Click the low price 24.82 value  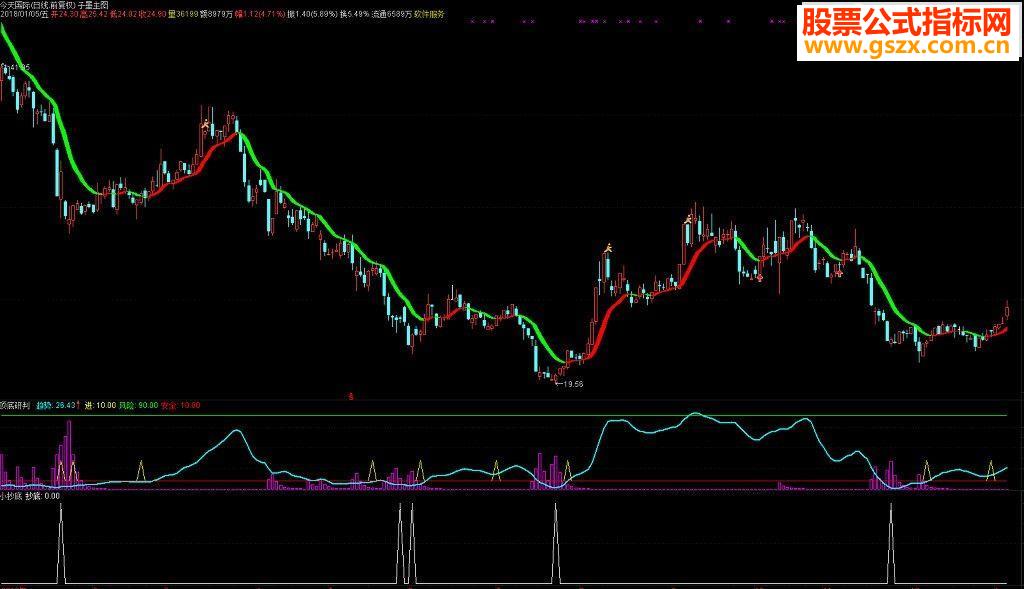tap(124, 14)
